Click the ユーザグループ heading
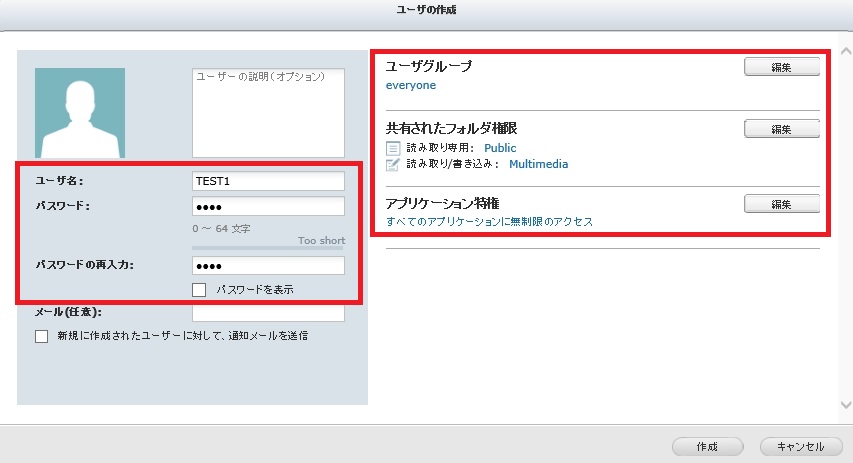The image size is (853, 463). 429,66
